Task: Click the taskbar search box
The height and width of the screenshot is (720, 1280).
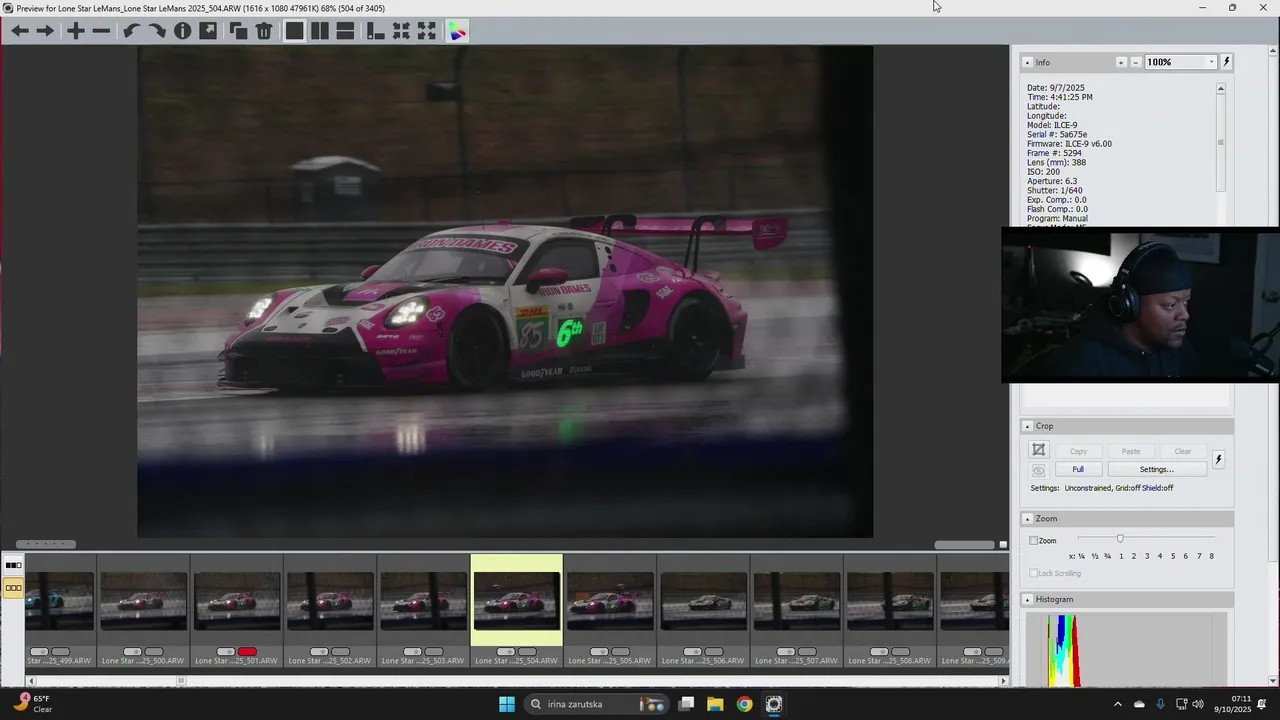Action: coord(596,704)
